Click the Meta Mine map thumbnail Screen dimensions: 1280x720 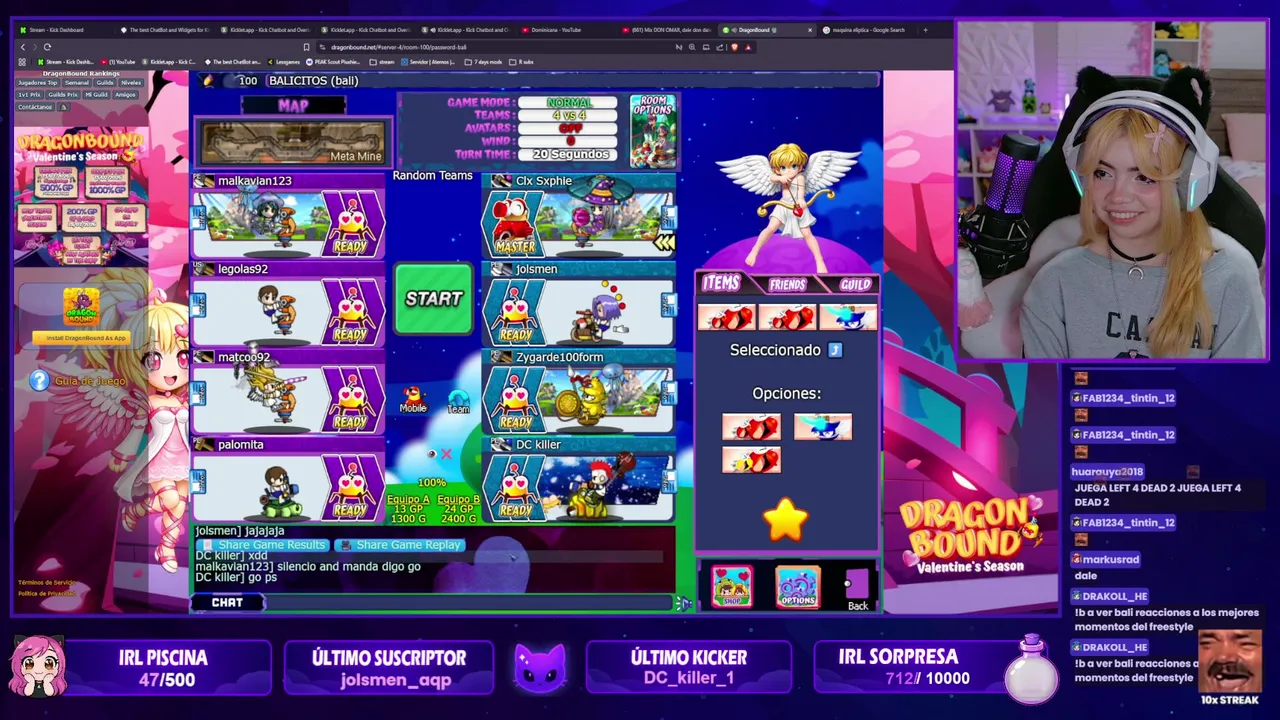(292, 143)
